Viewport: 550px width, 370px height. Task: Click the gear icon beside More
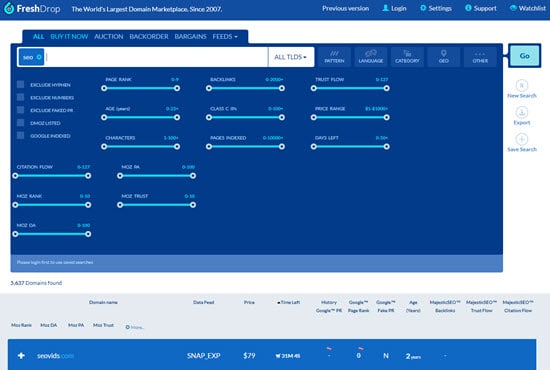[x=127, y=327]
